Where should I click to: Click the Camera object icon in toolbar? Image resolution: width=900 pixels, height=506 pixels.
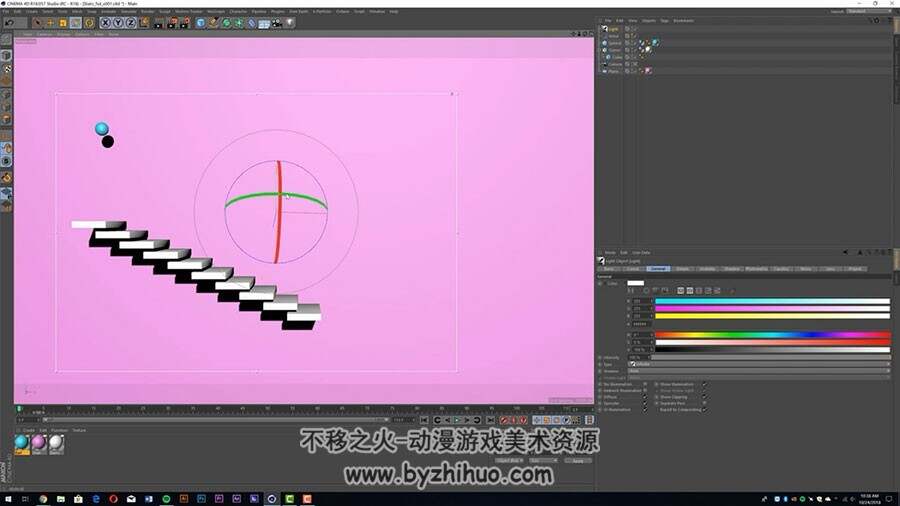277,23
